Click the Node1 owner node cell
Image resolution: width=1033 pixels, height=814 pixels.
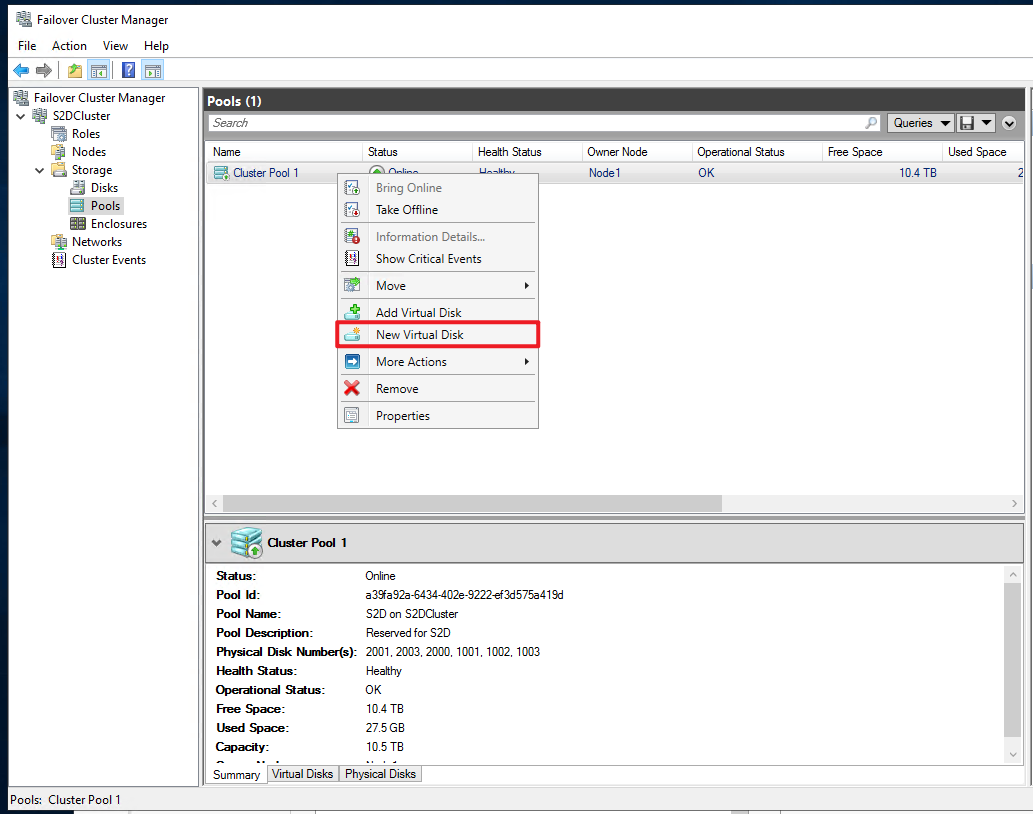coord(604,173)
